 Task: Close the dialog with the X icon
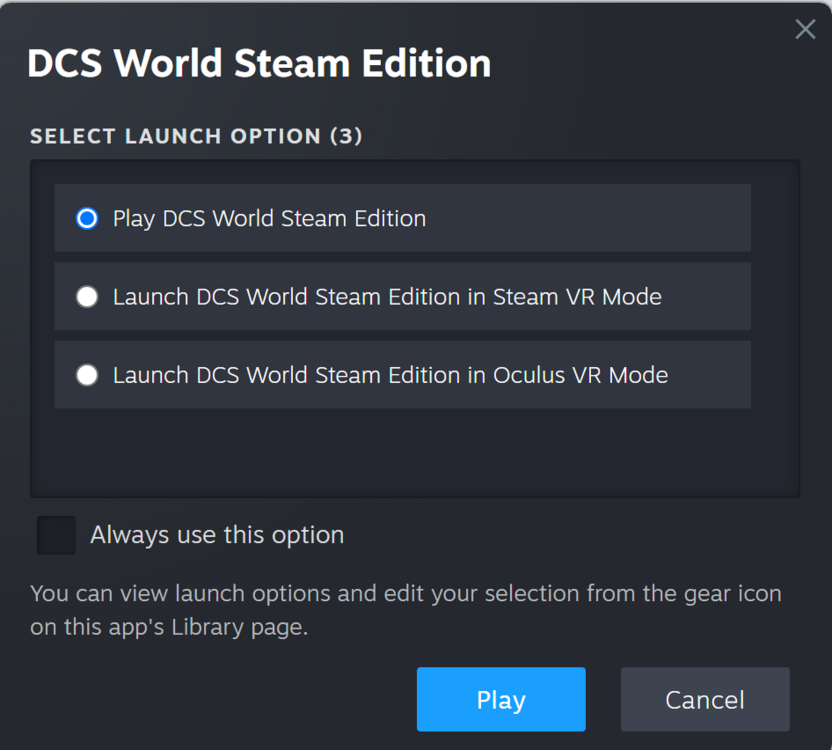(805, 30)
